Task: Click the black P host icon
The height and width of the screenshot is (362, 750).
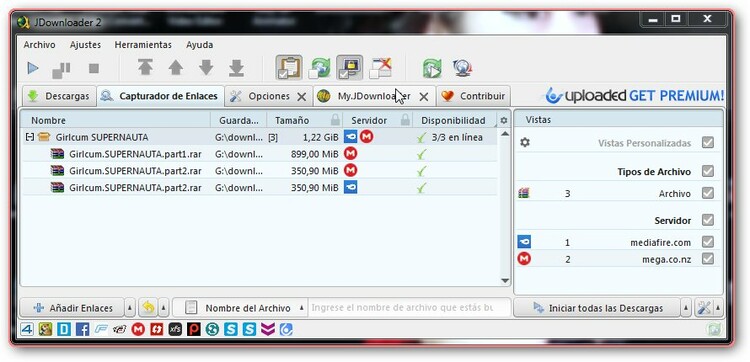Action: pyautogui.click(x=194, y=329)
